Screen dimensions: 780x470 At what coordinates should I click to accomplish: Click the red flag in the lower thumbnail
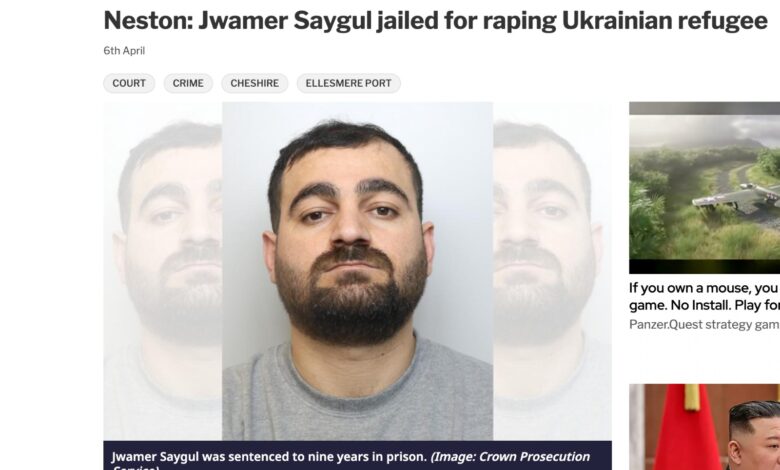[x=687, y=428]
